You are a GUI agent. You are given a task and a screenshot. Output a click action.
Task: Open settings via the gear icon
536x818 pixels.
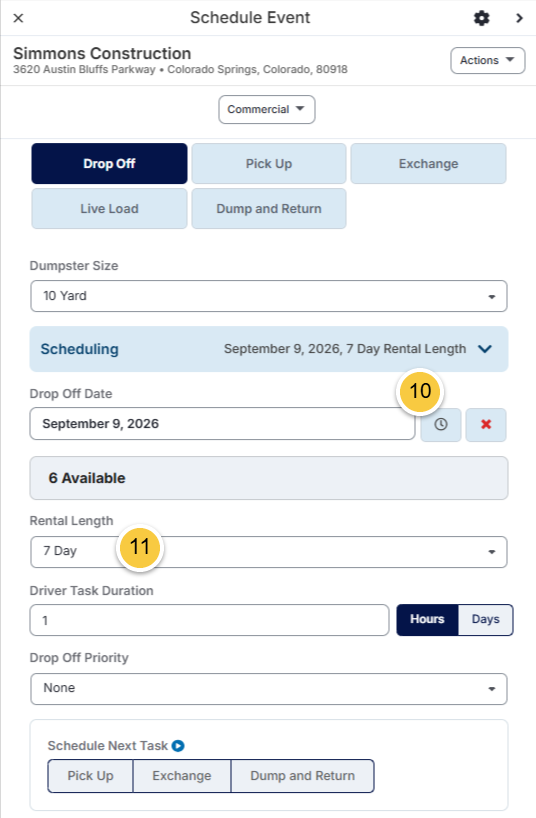pos(481,18)
